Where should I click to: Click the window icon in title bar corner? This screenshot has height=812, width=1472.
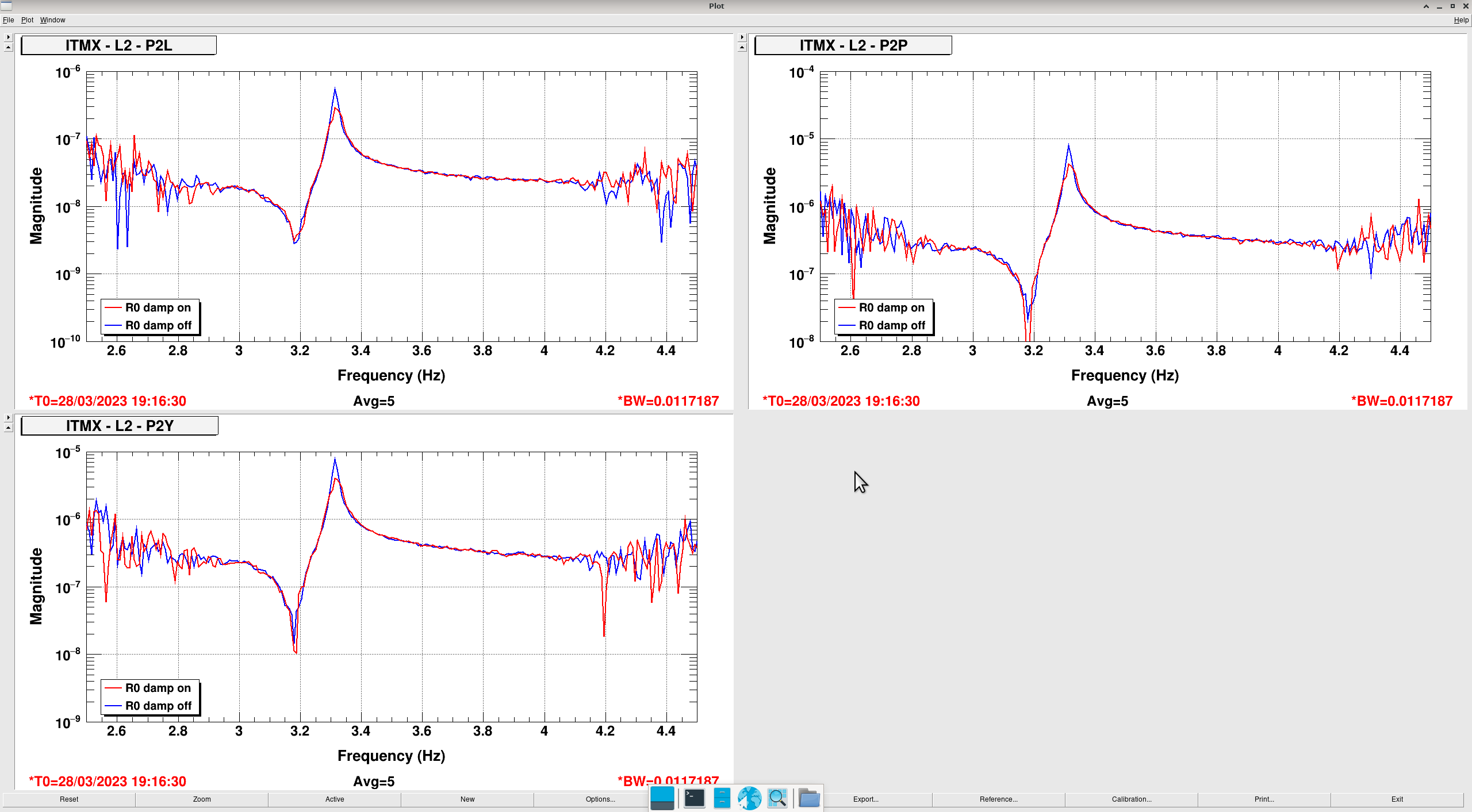point(6,6)
